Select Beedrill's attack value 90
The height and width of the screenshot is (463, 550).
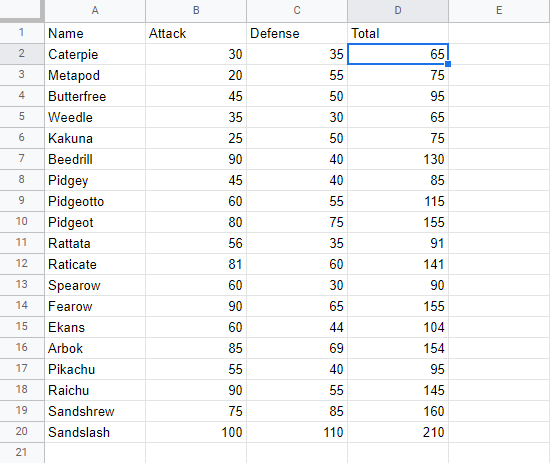click(196, 159)
